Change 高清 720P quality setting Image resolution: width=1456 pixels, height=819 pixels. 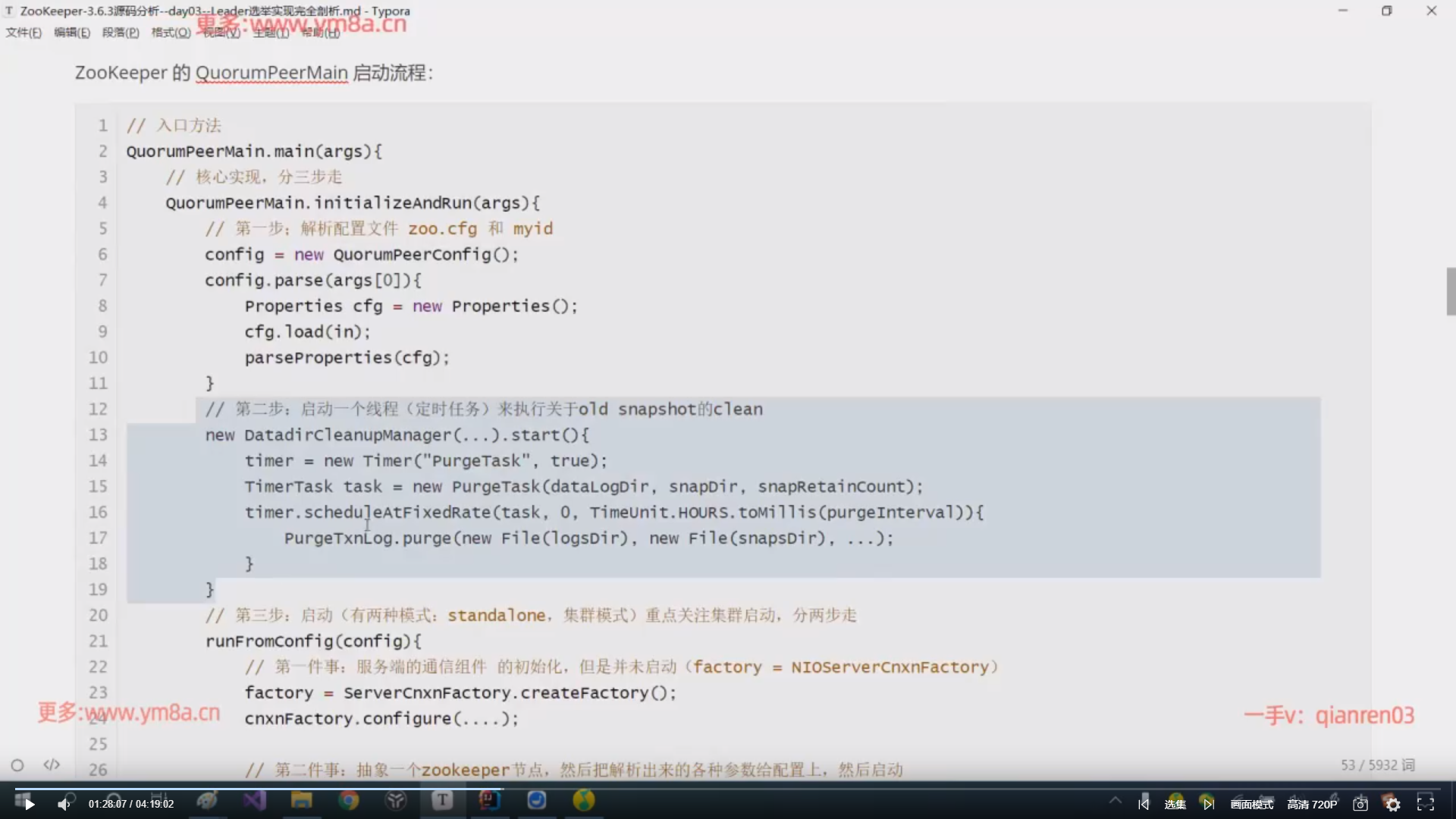point(1312,804)
